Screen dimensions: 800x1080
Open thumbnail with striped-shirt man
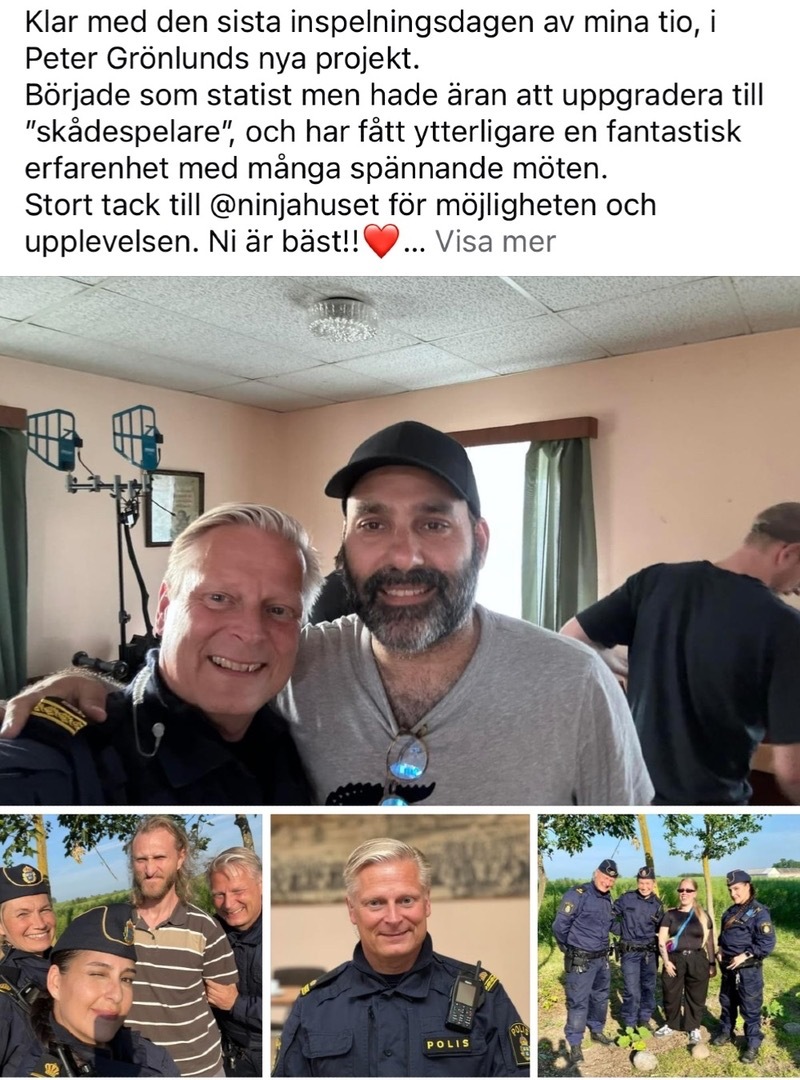[131, 945]
